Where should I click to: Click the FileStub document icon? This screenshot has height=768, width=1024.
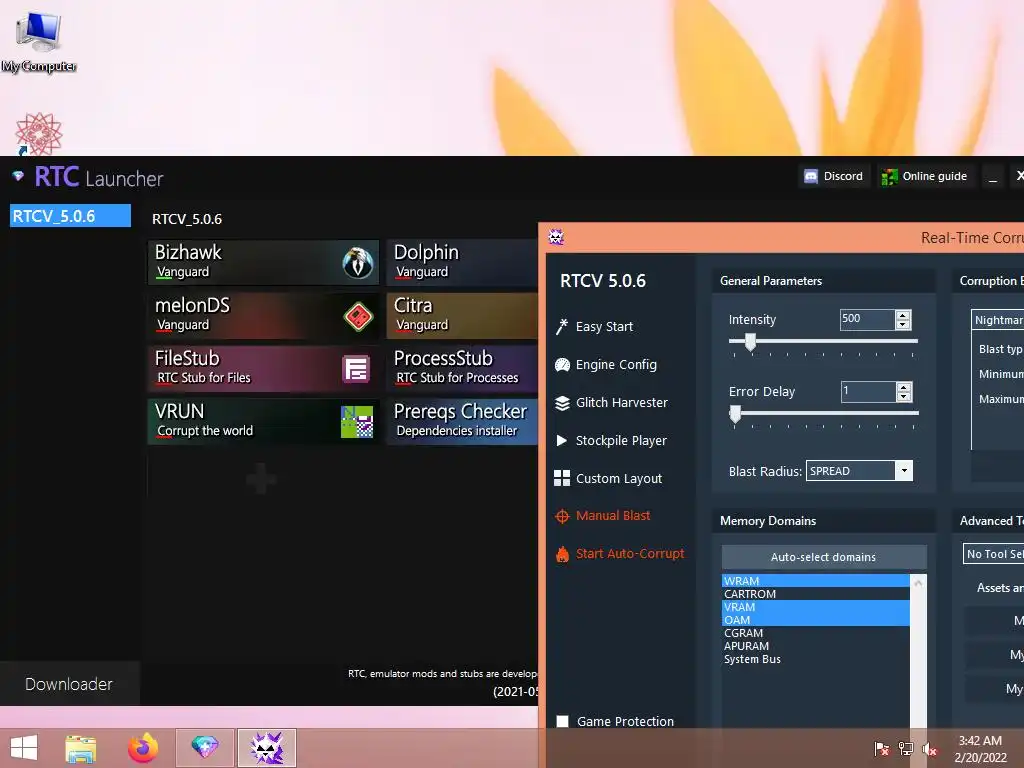(x=357, y=369)
